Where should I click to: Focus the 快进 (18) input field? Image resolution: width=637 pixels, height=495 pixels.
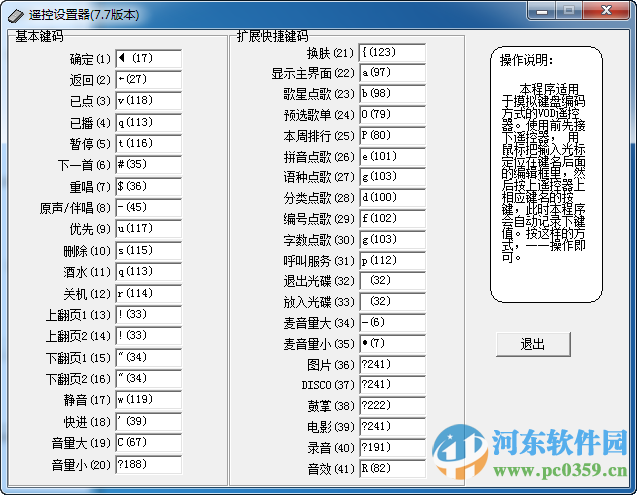click(149, 421)
